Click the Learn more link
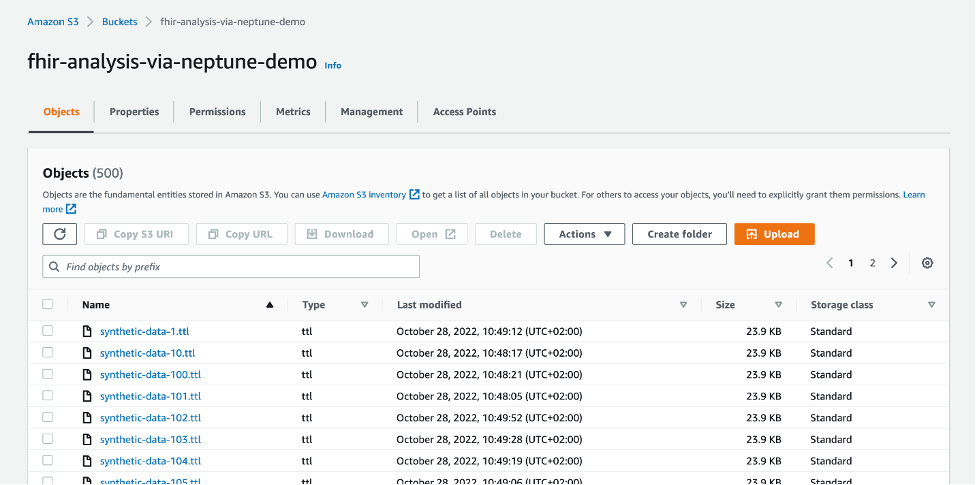The width and height of the screenshot is (977, 485). pos(914,194)
